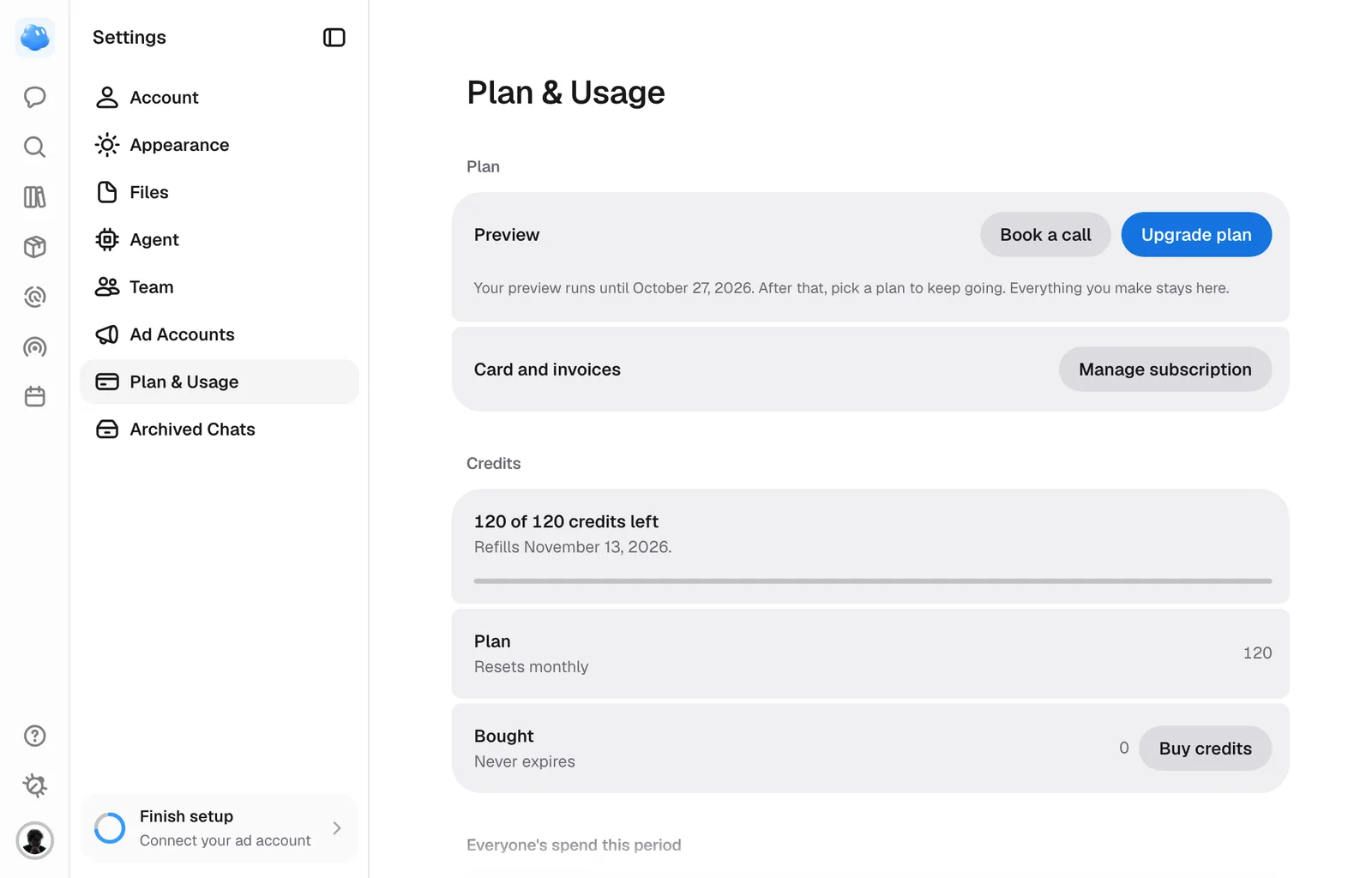Select Plan & Usage in sidebar
Screen dimensions: 1372x878
point(220,382)
